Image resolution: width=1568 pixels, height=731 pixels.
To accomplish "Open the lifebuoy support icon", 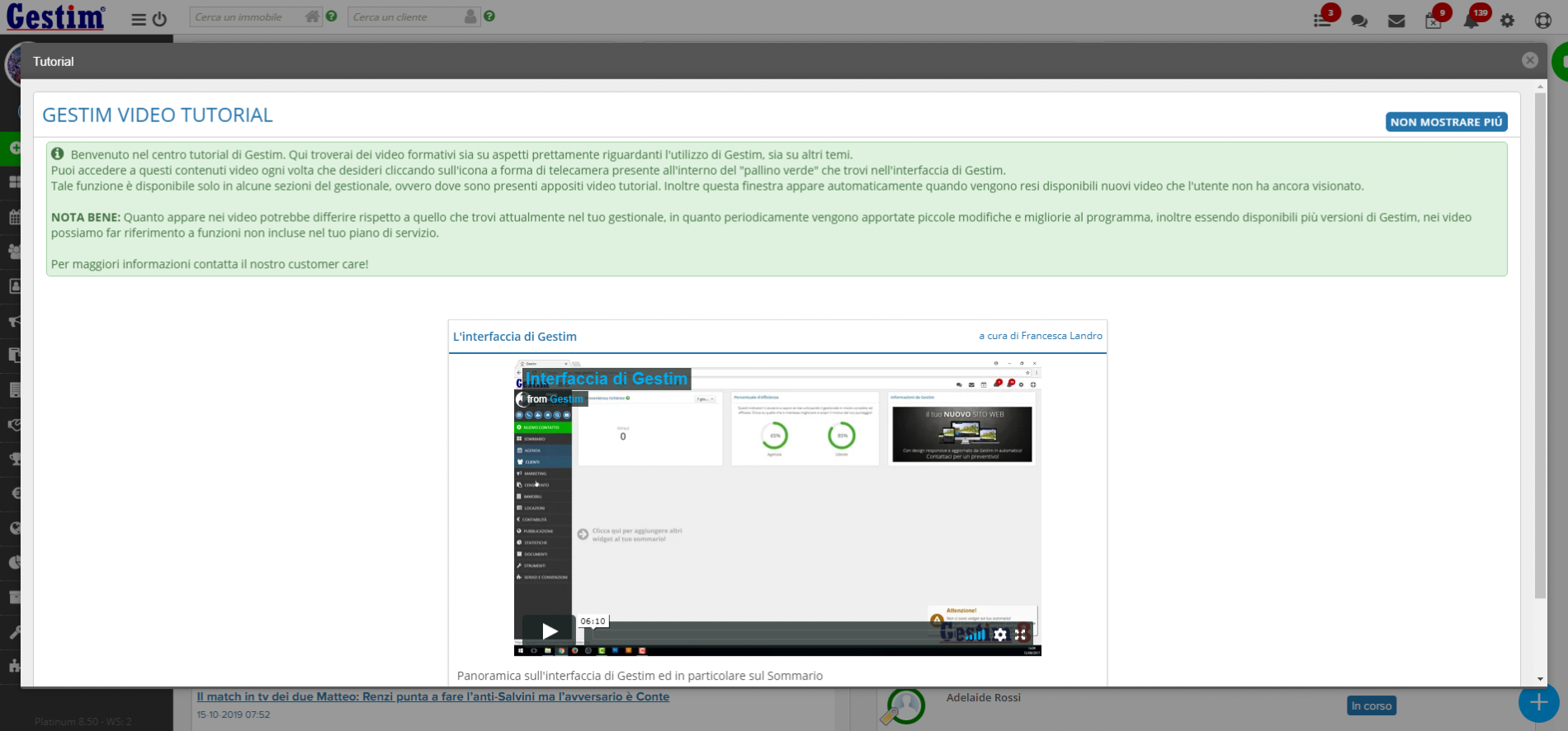I will point(1543,21).
